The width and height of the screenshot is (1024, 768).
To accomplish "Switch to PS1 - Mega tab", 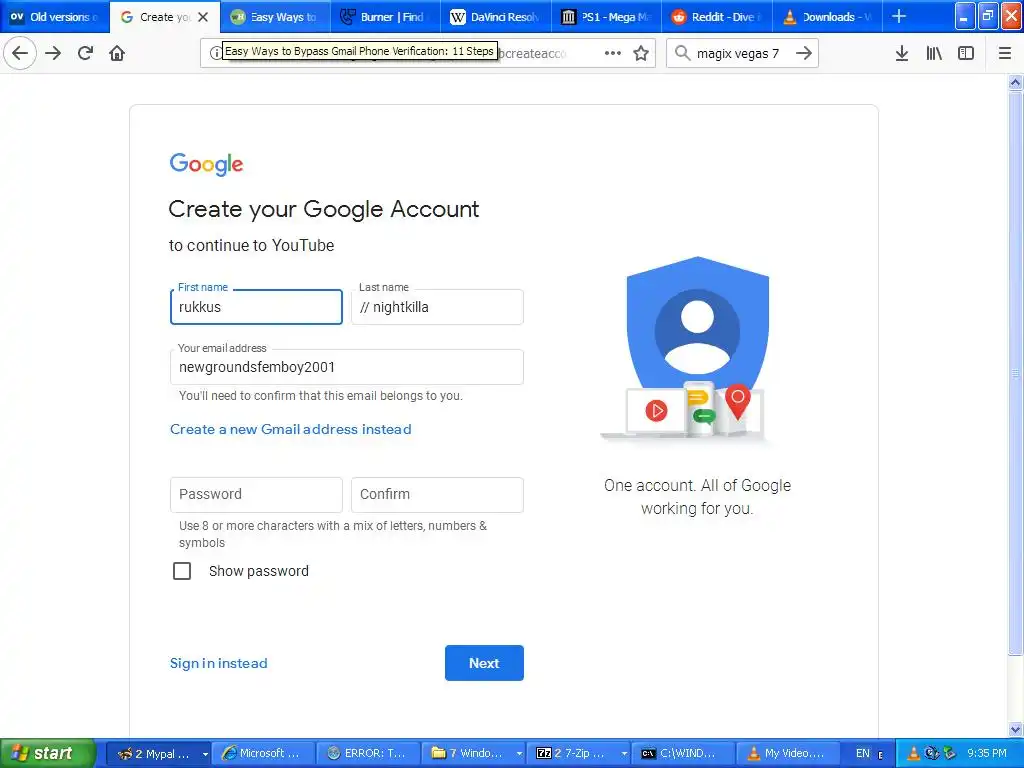I will pos(607,17).
